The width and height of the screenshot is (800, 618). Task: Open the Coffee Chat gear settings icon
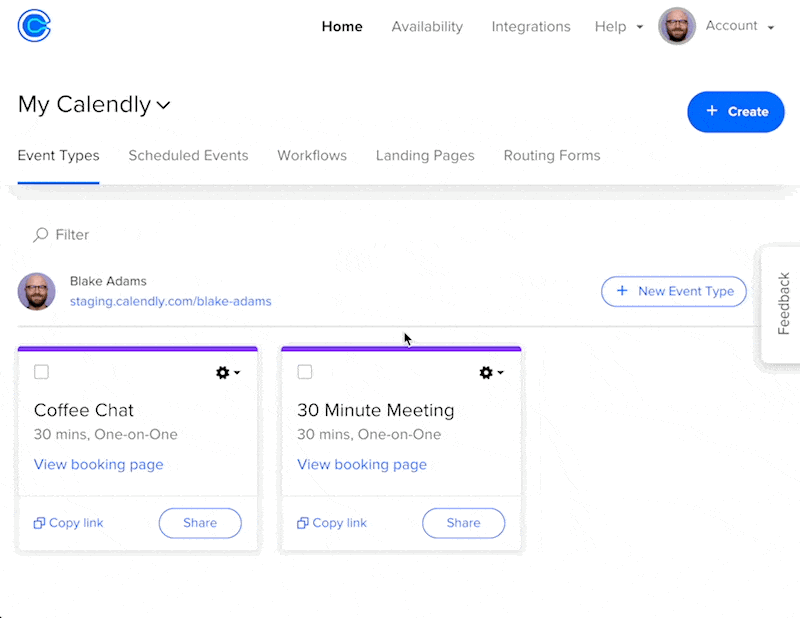[x=222, y=372]
